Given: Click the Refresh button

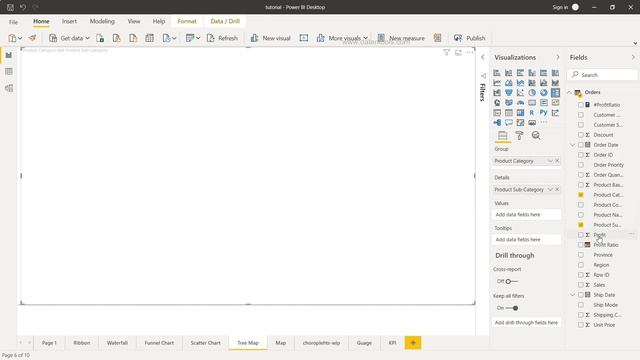Looking at the screenshot, I should tap(222, 38).
